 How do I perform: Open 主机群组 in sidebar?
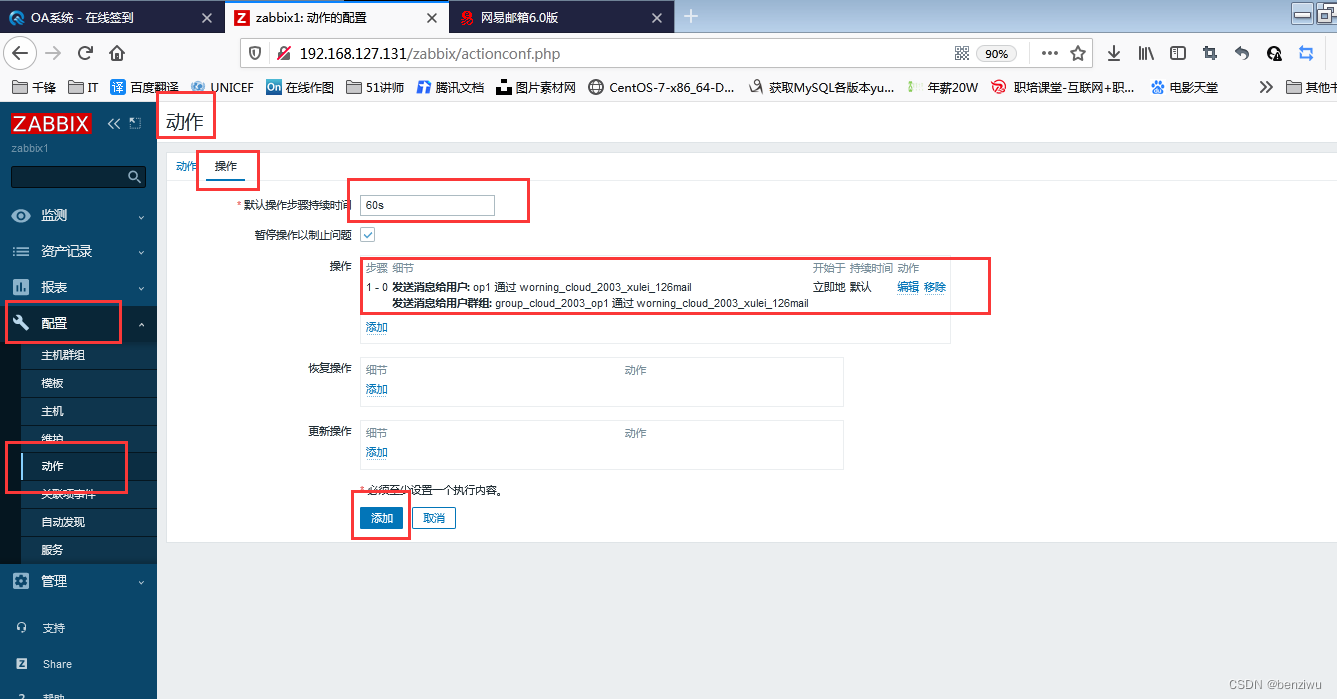63,355
